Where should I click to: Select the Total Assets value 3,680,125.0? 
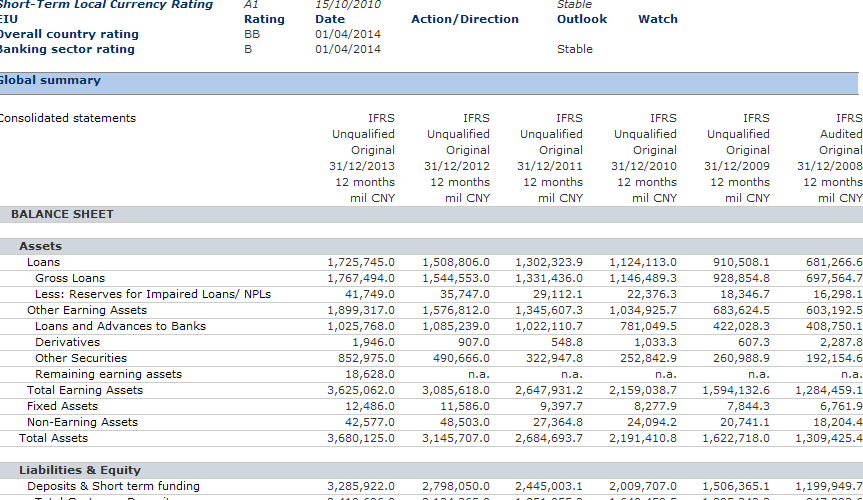pyautogui.click(x=361, y=438)
